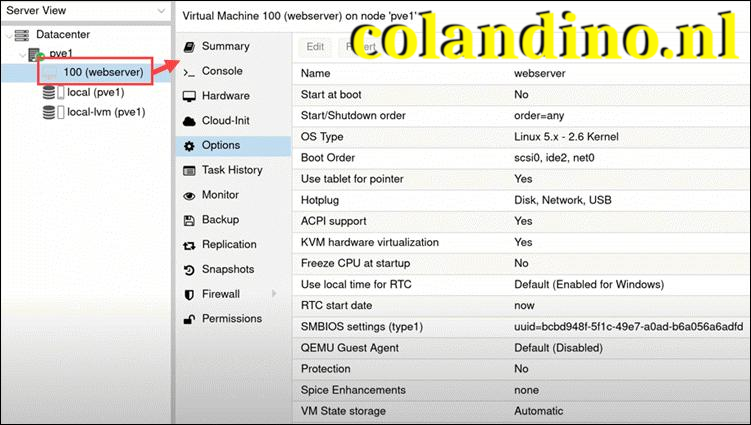Click the 'order=any' value
Screen dimensions: 751x425
click(539, 115)
